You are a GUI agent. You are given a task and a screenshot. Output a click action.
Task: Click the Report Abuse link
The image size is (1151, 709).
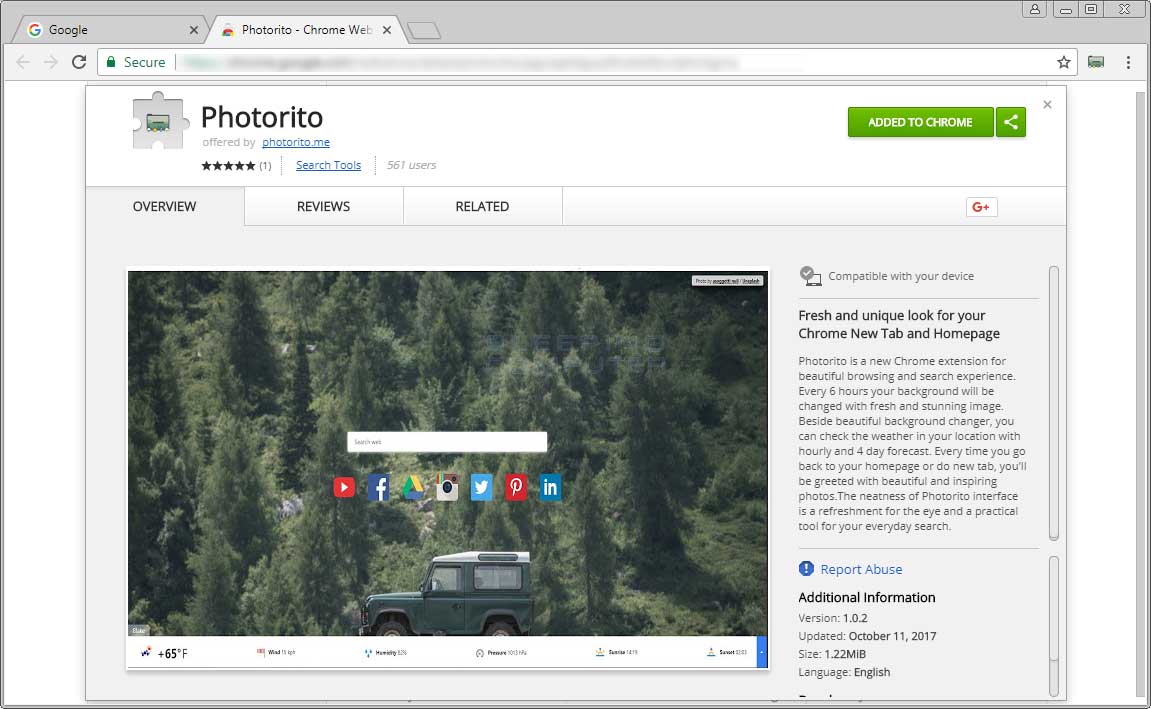[x=861, y=570]
